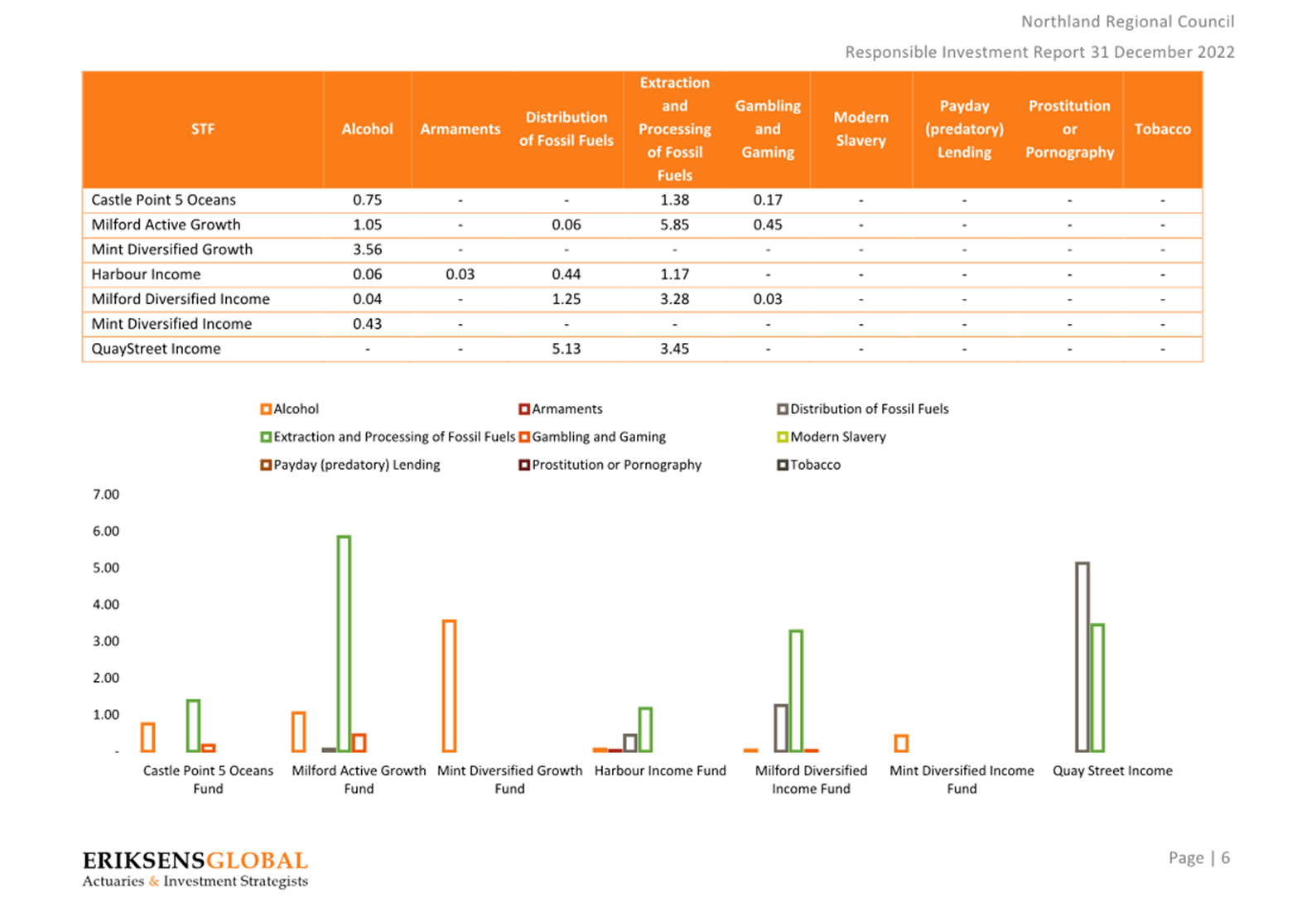Click the QuayStreet Income row label
This screenshot has width=1316, height=908.
coord(157,349)
